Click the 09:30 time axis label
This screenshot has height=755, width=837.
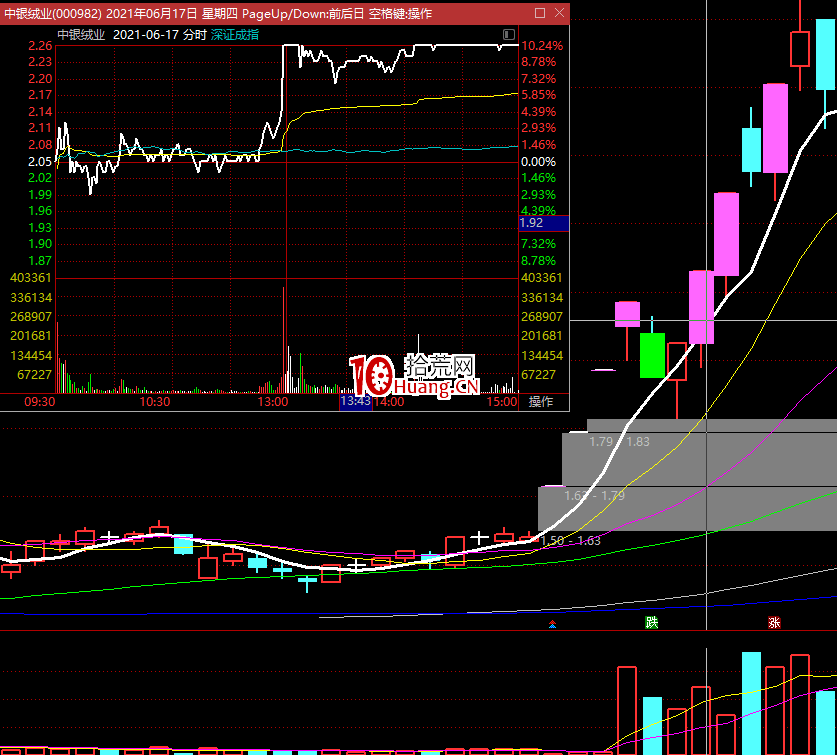point(40,402)
